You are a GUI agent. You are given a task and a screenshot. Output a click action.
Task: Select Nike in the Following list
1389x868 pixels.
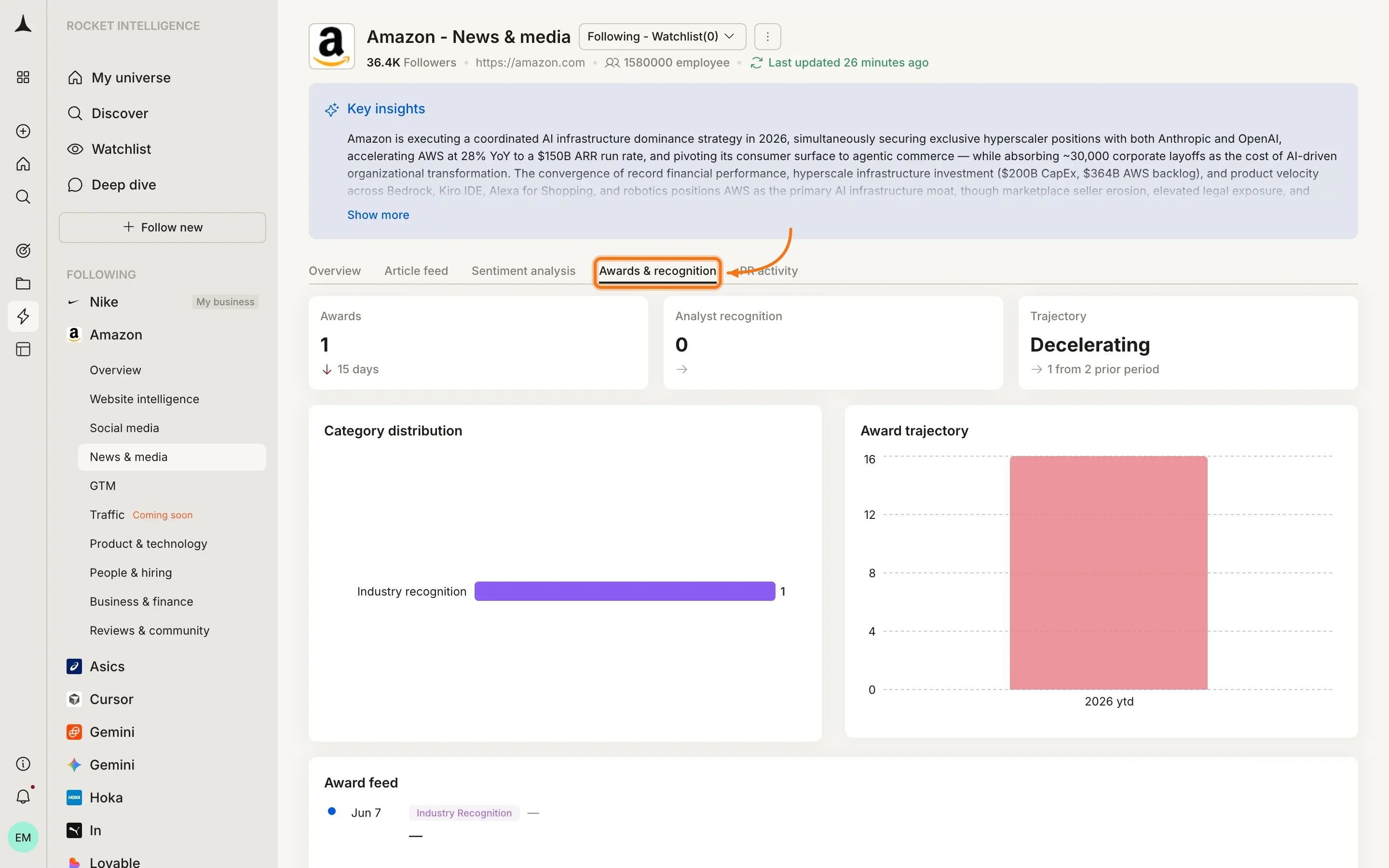pyautogui.click(x=104, y=302)
